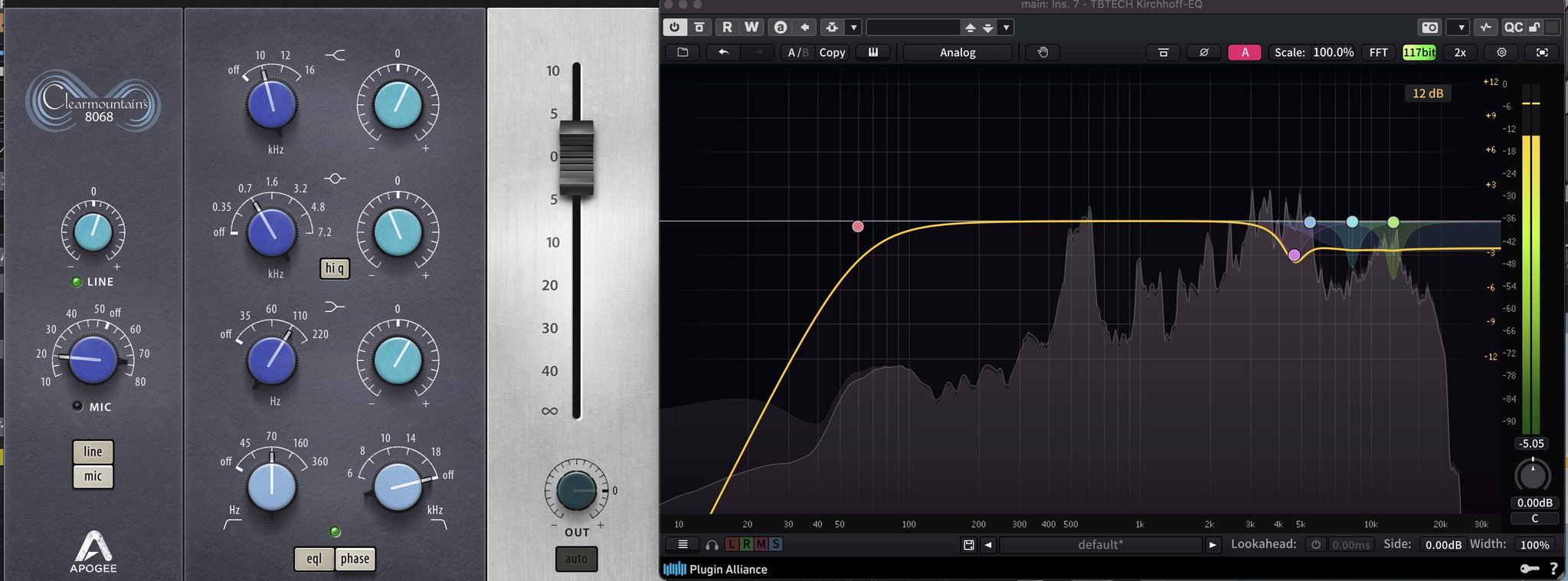Enable headphones solo-listen icon

(x=712, y=545)
